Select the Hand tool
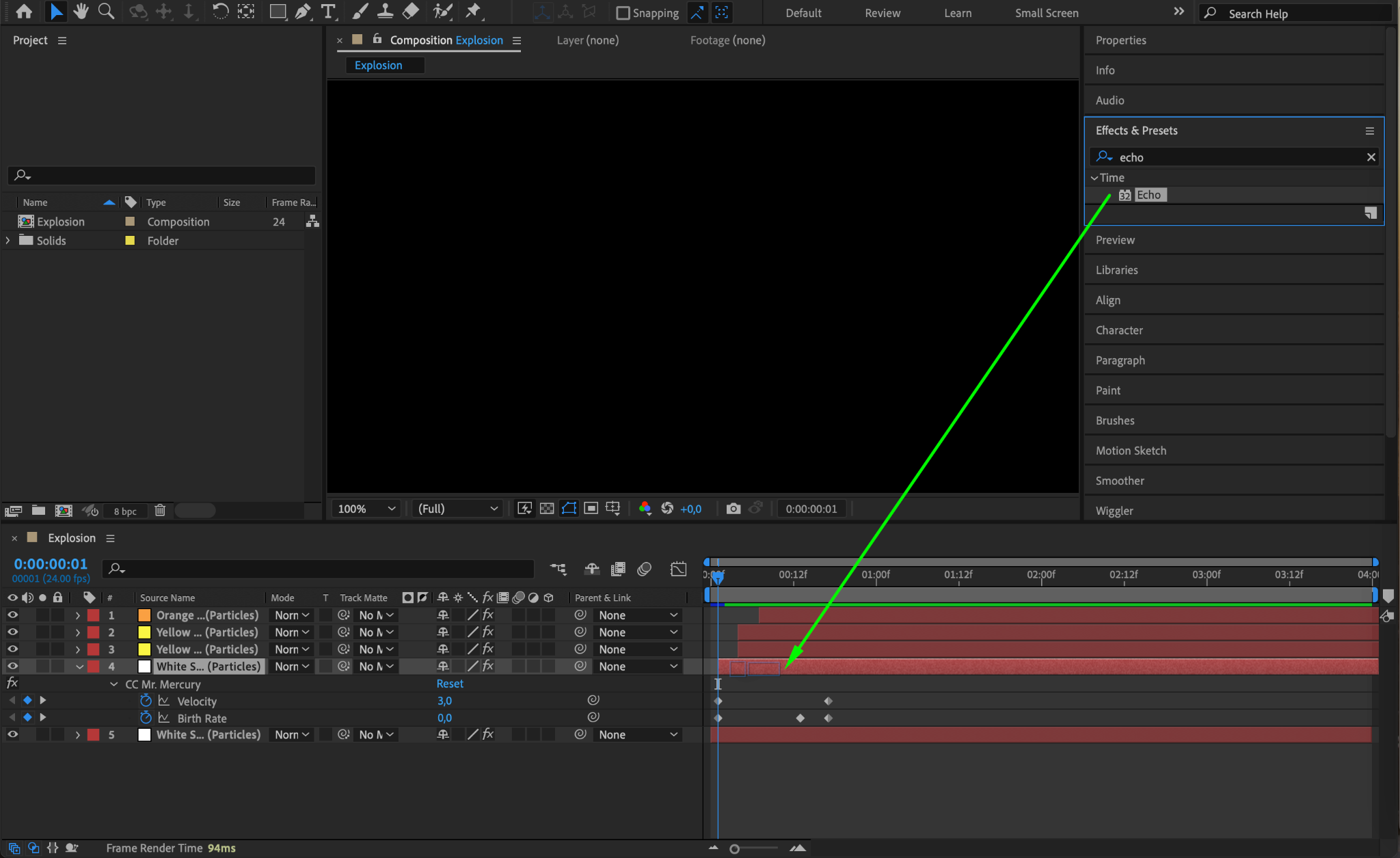Viewport: 1400px width, 858px height. [81, 12]
